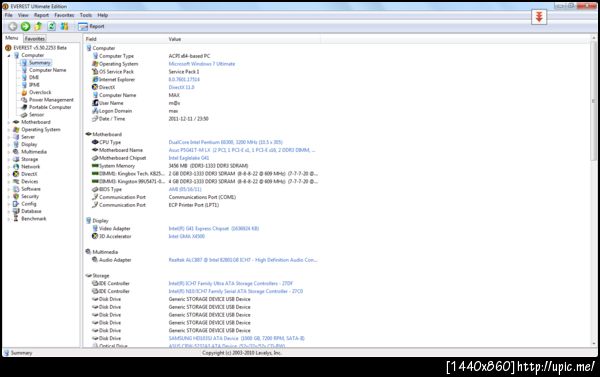600x377 pixels.
Task: Expand the Network tree node
Action: pyautogui.click(x=9, y=167)
